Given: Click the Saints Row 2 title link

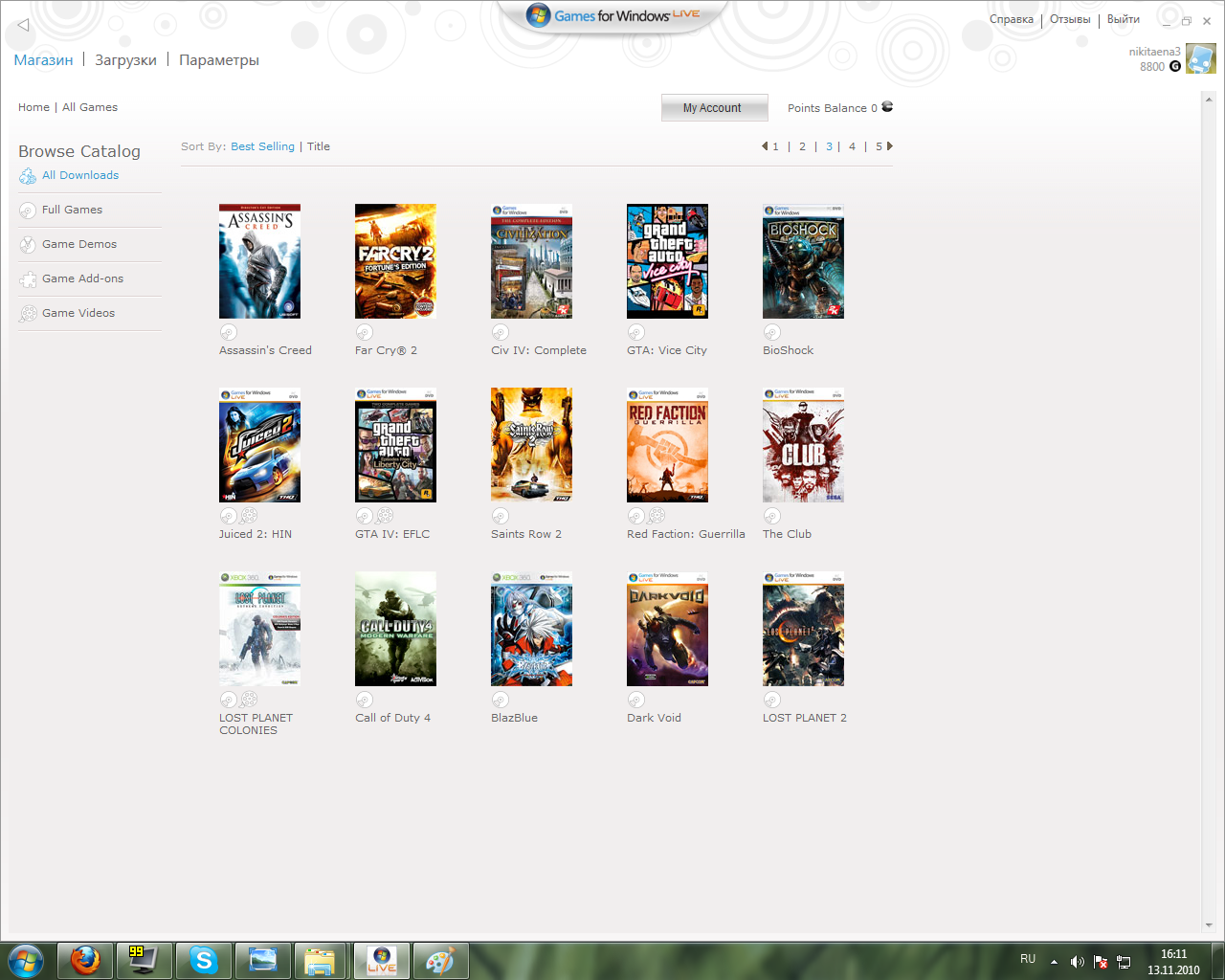Looking at the screenshot, I should [526, 534].
